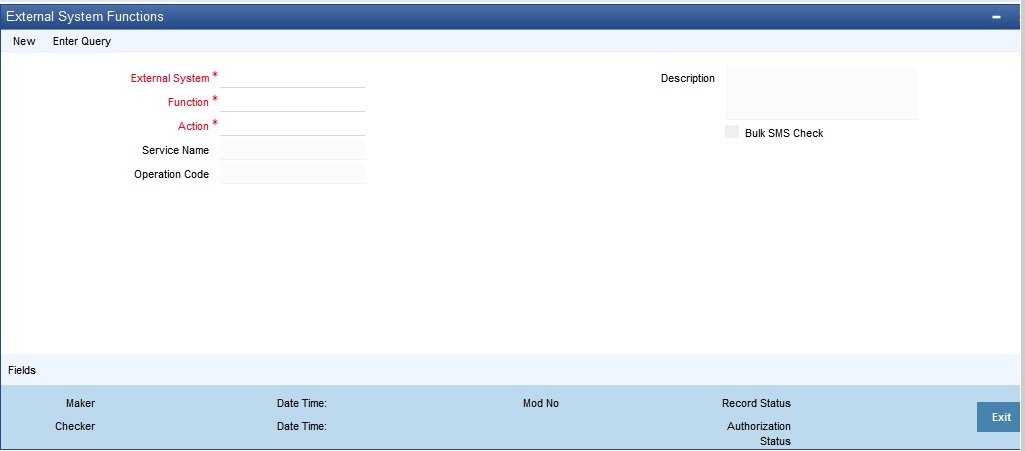1025x451 pixels.
Task: Focus the Function input field
Action: 292,102
